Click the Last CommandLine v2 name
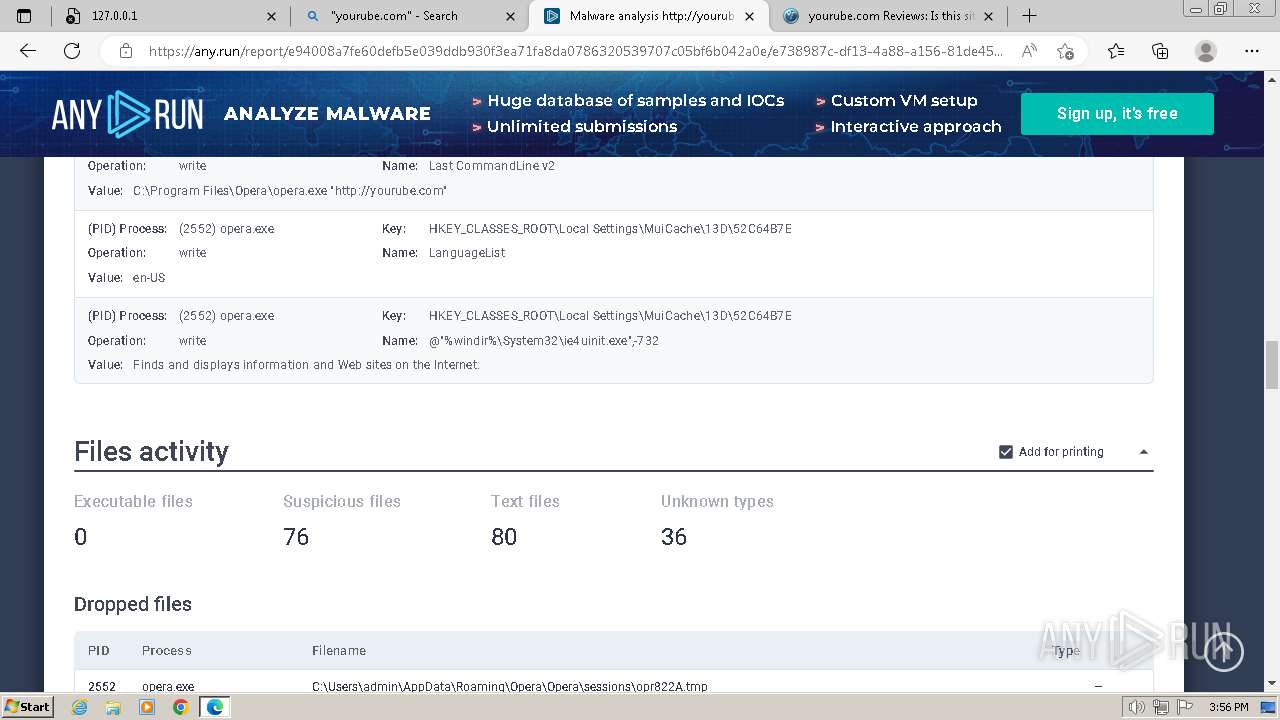The height and width of the screenshot is (720, 1280). (x=492, y=166)
